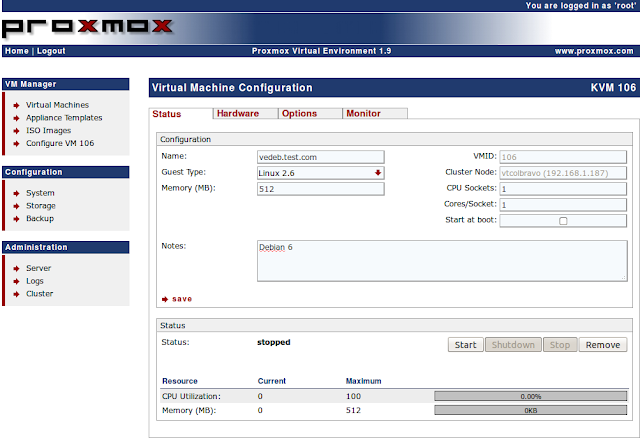The width and height of the screenshot is (640, 438).
Task: Open the Options tab
Action: [x=310, y=113]
